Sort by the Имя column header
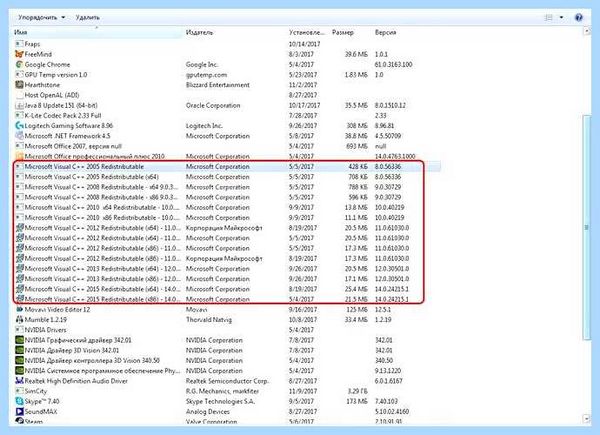The height and width of the screenshot is (435, 600). coord(98,33)
